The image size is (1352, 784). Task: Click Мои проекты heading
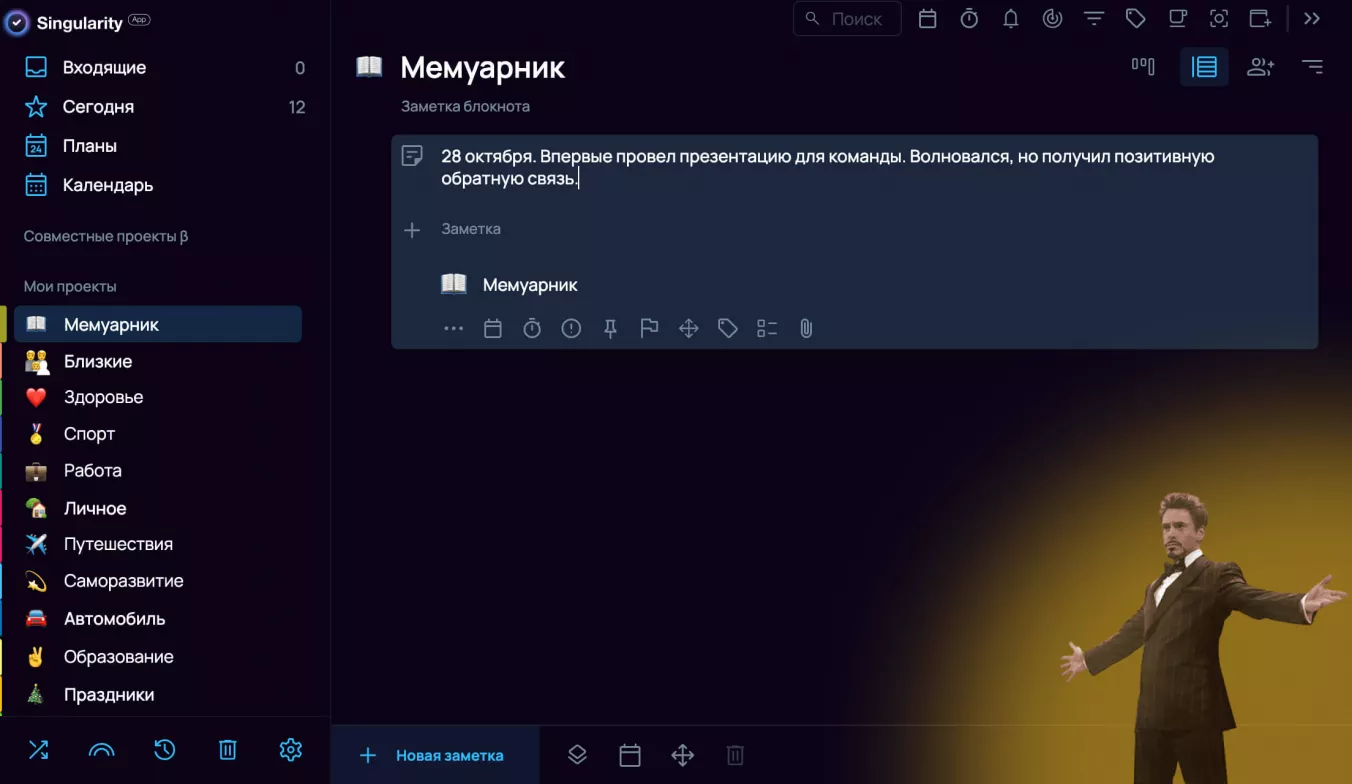point(70,286)
